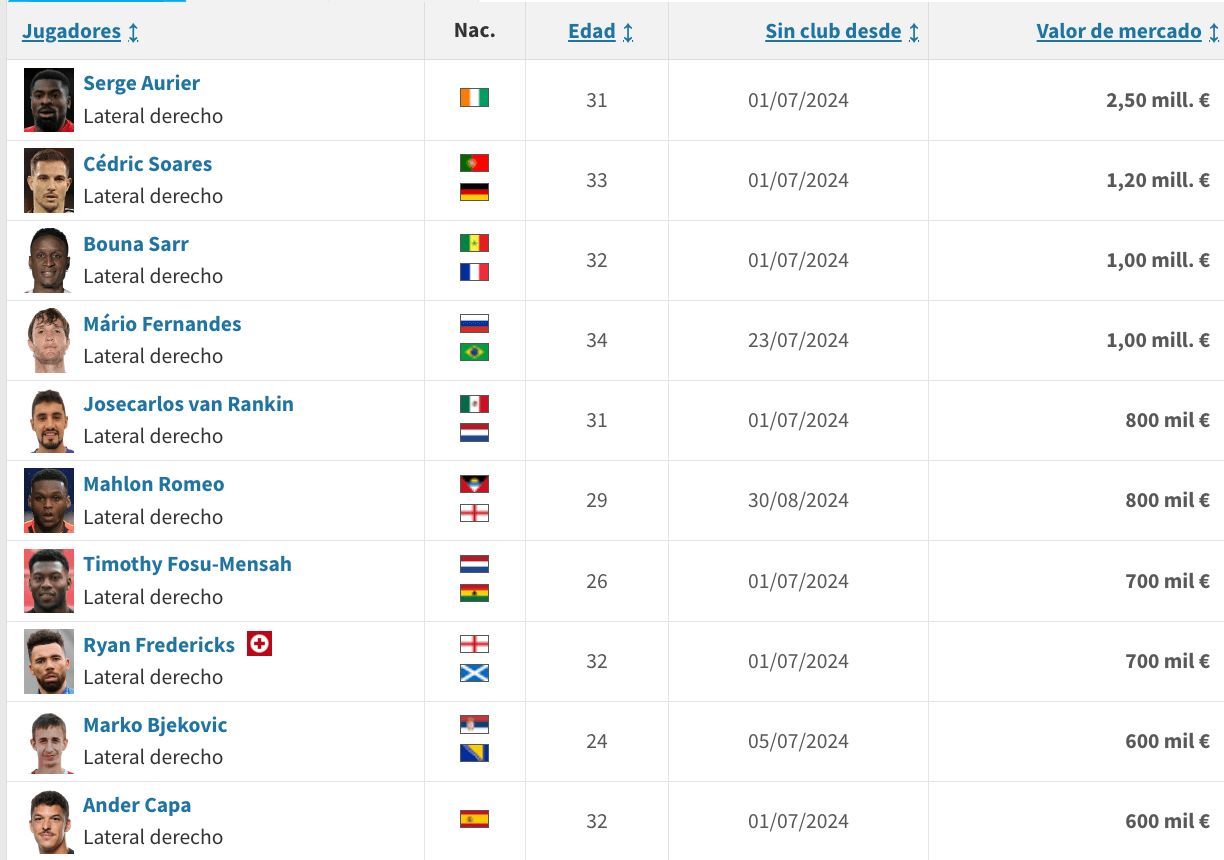This screenshot has height=860, width=1224.
Task: Click the Portugal flag for Cédric Soares
Action: (x=474, y=163)
